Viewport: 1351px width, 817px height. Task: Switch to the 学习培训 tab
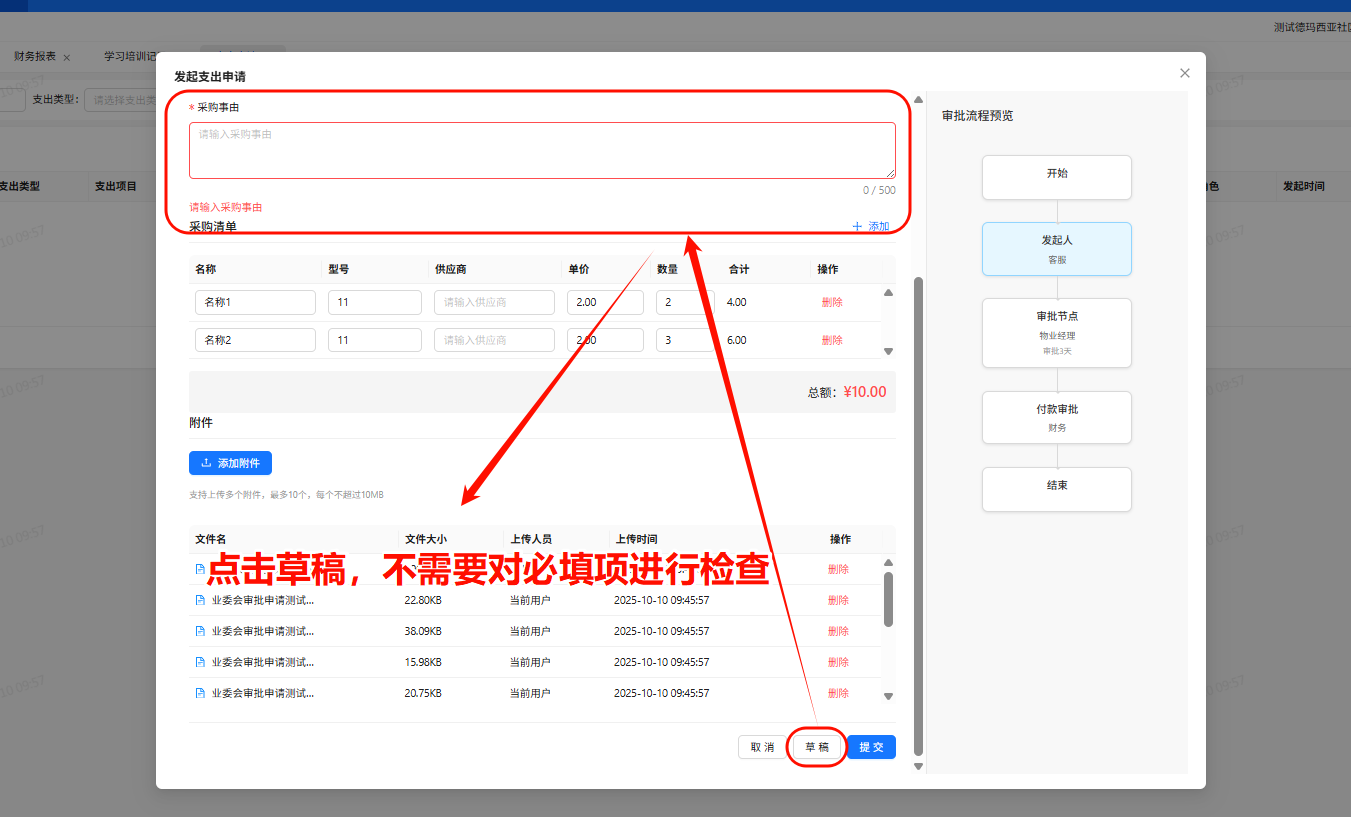(130, 57)
